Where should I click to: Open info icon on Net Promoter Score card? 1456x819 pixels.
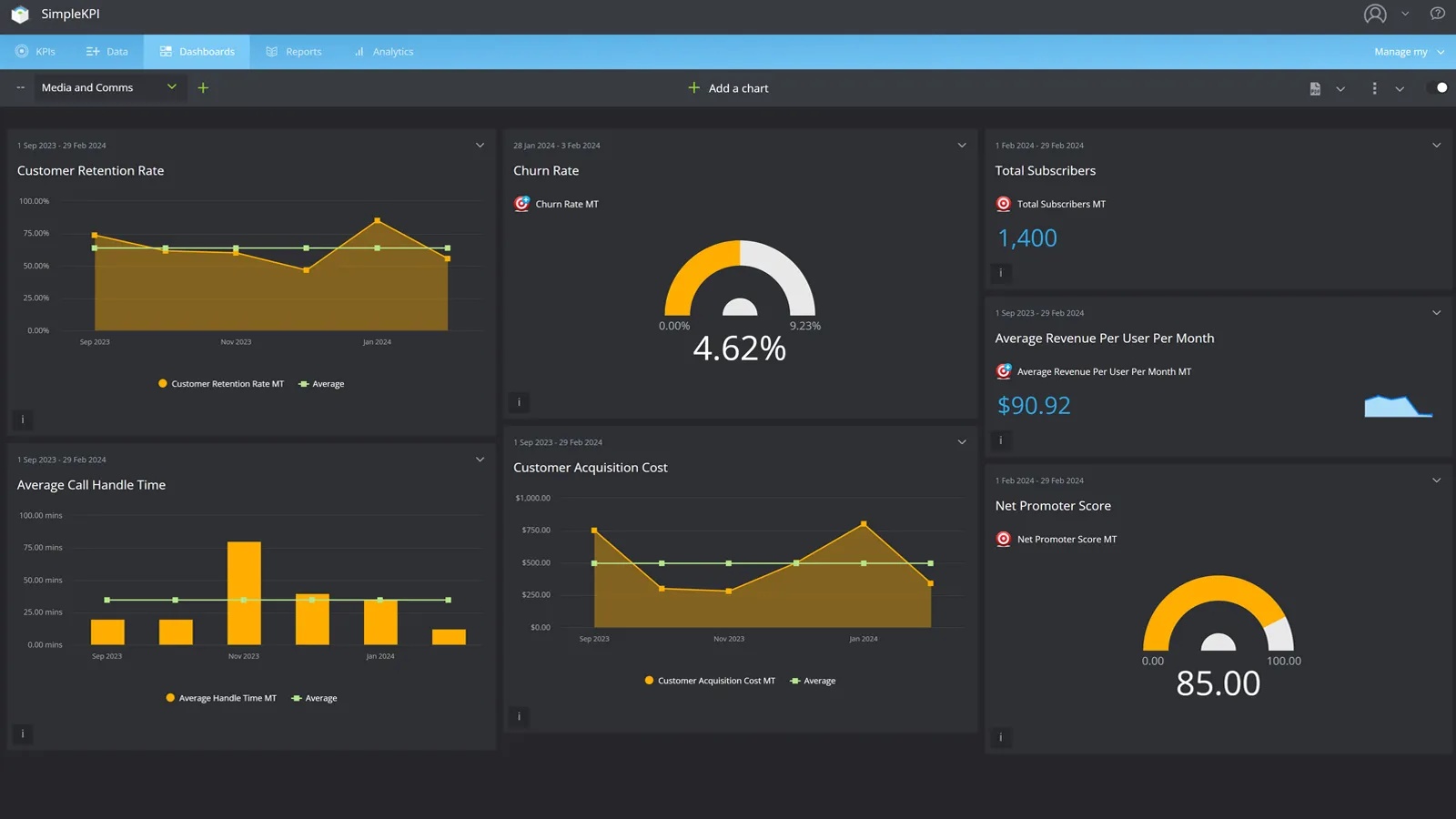(x=1000, y=737)
